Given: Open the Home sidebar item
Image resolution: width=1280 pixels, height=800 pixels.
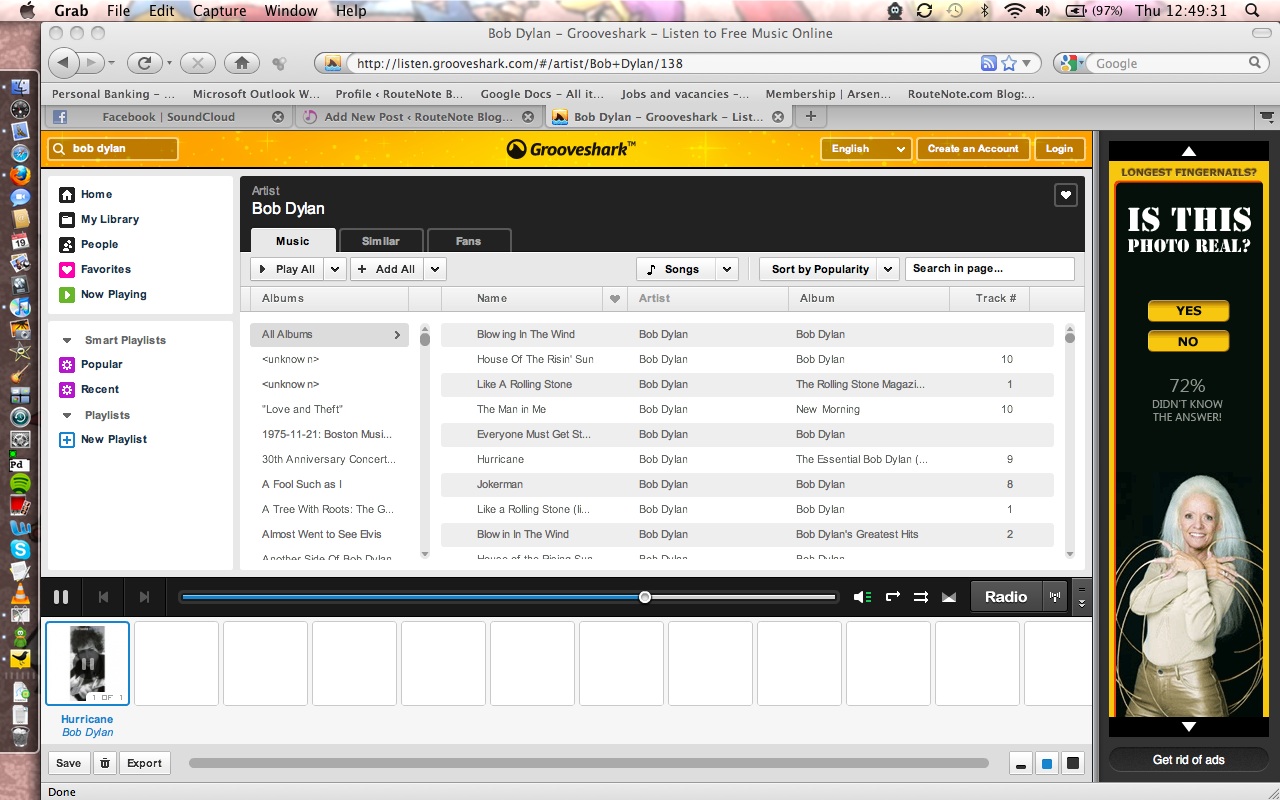Looking at the screenshot, I should [96, 194].
